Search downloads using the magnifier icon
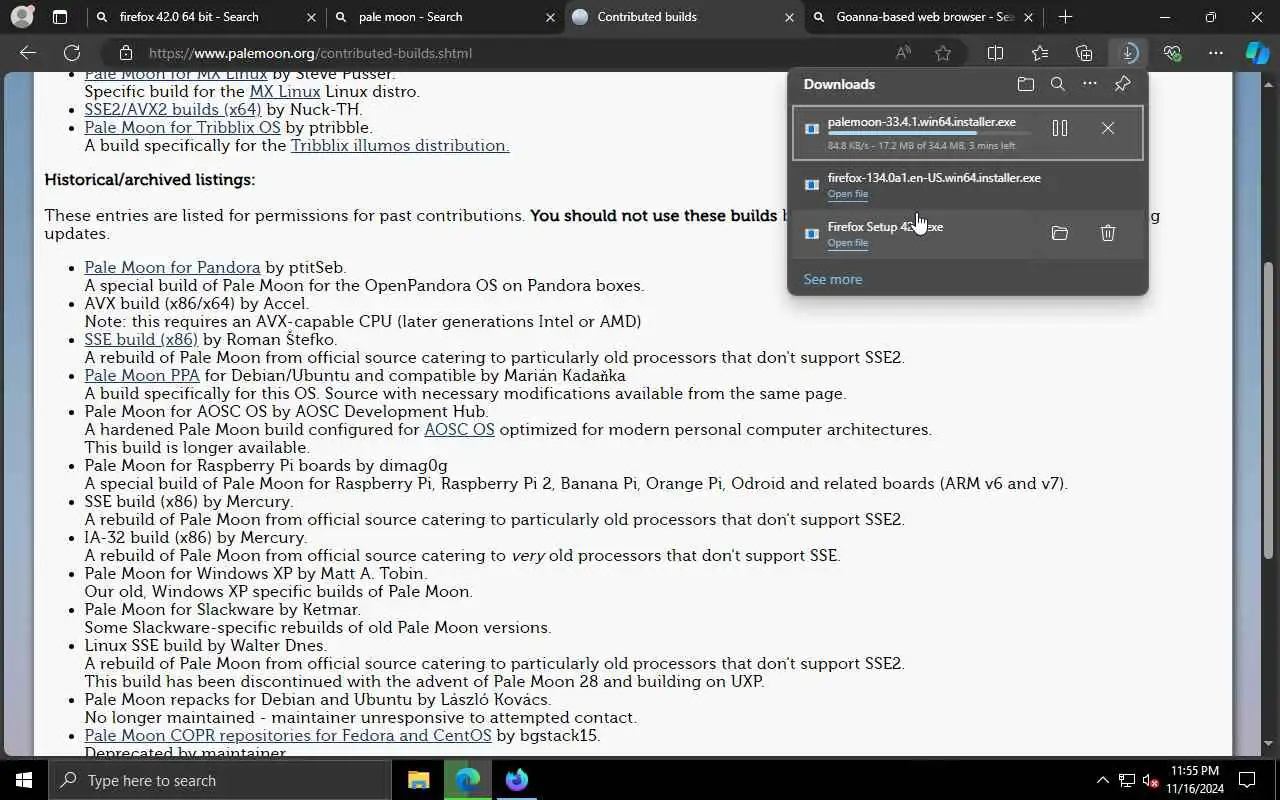This screenshot has width=1280, height=800. point(1057,84)
